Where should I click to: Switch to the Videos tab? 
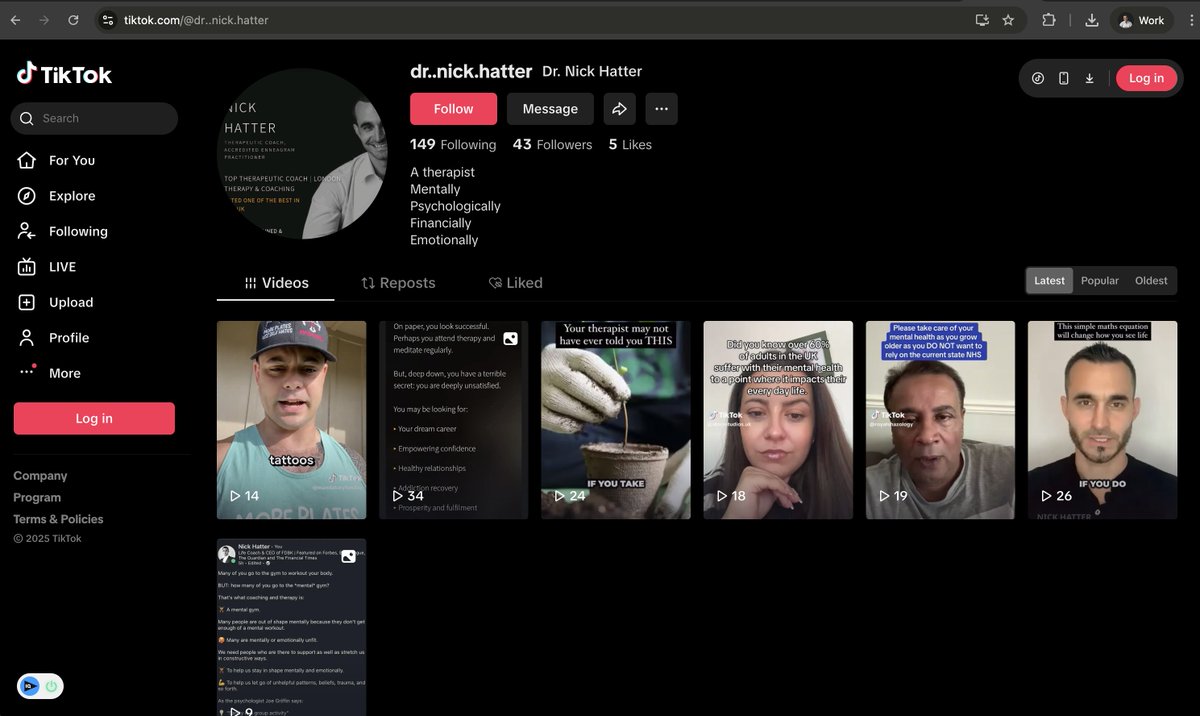(x=277, y=283)
